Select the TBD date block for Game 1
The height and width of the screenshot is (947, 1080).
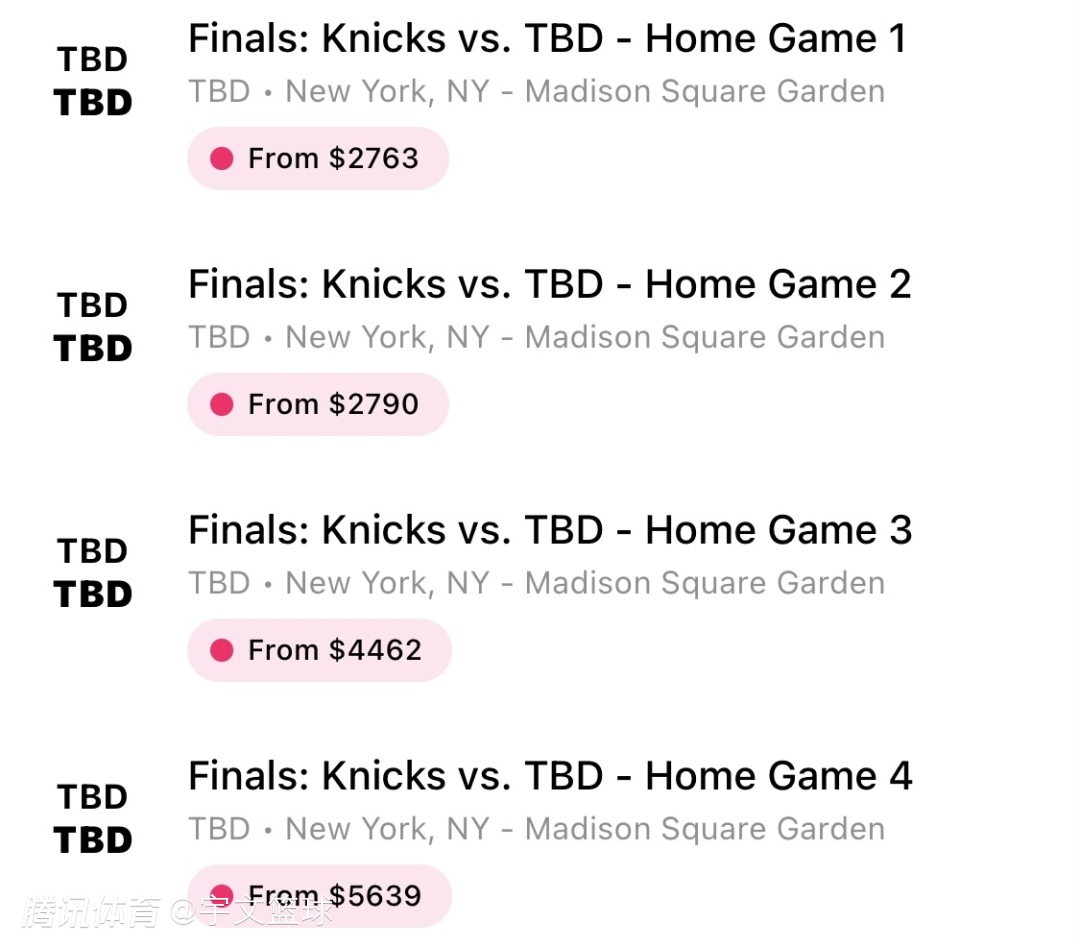tap(93, 81)
